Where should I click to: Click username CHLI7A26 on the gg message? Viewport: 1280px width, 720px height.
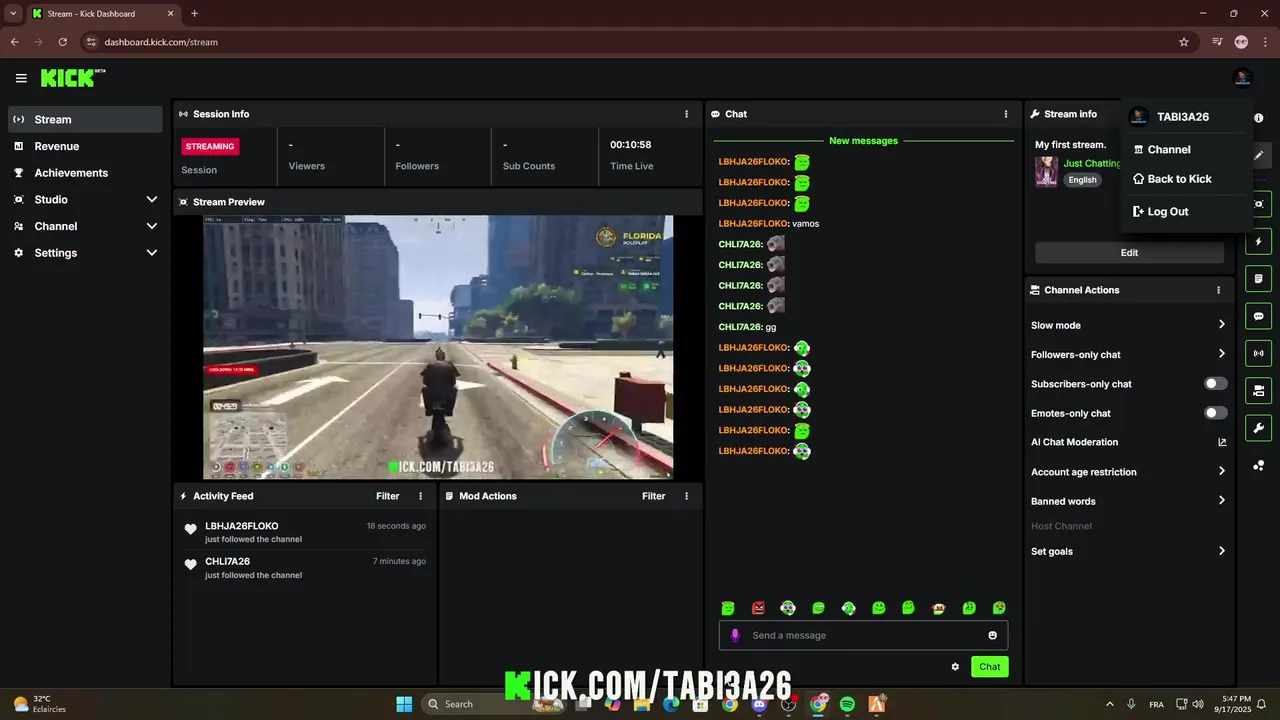pyautogui.click(x=740, y=327)
